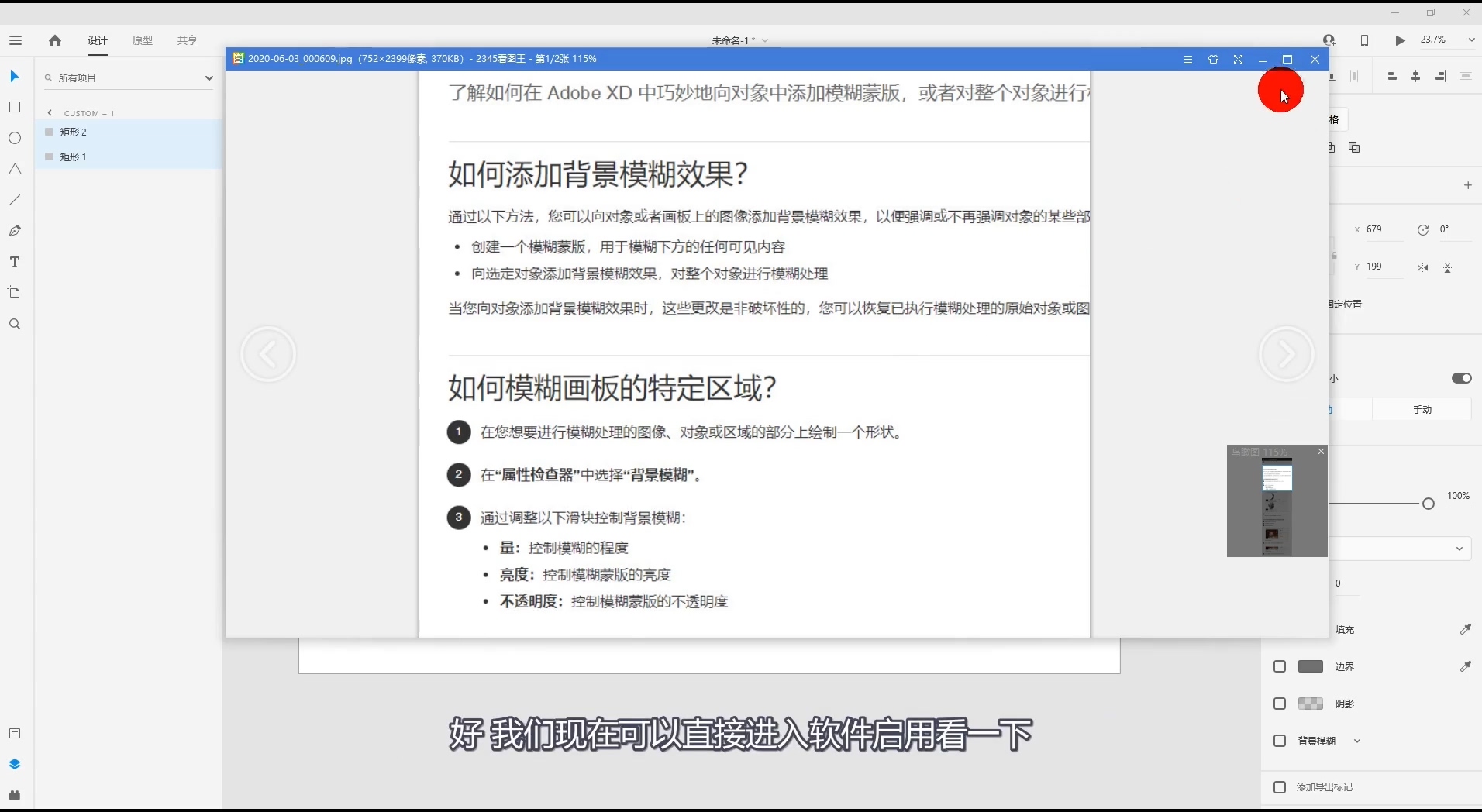1482x812 pixels.
Task: Go to the Home screen icon
Action: tap(54, 40)
